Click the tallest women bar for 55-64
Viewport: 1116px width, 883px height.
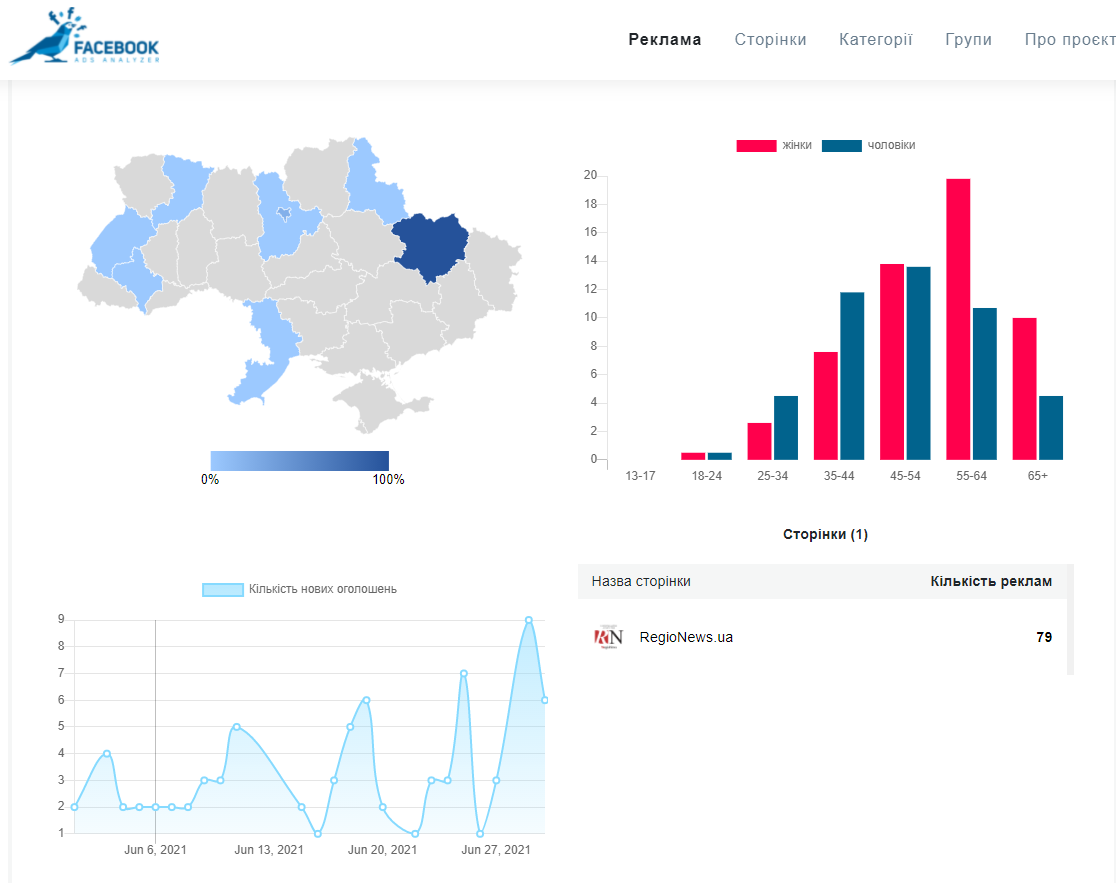[x=958, y=320]
